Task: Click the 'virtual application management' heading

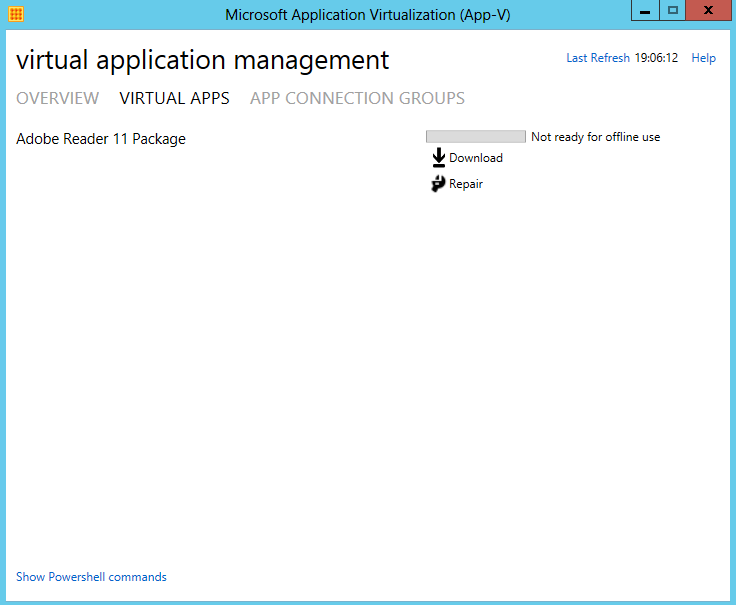Action: 202,61
